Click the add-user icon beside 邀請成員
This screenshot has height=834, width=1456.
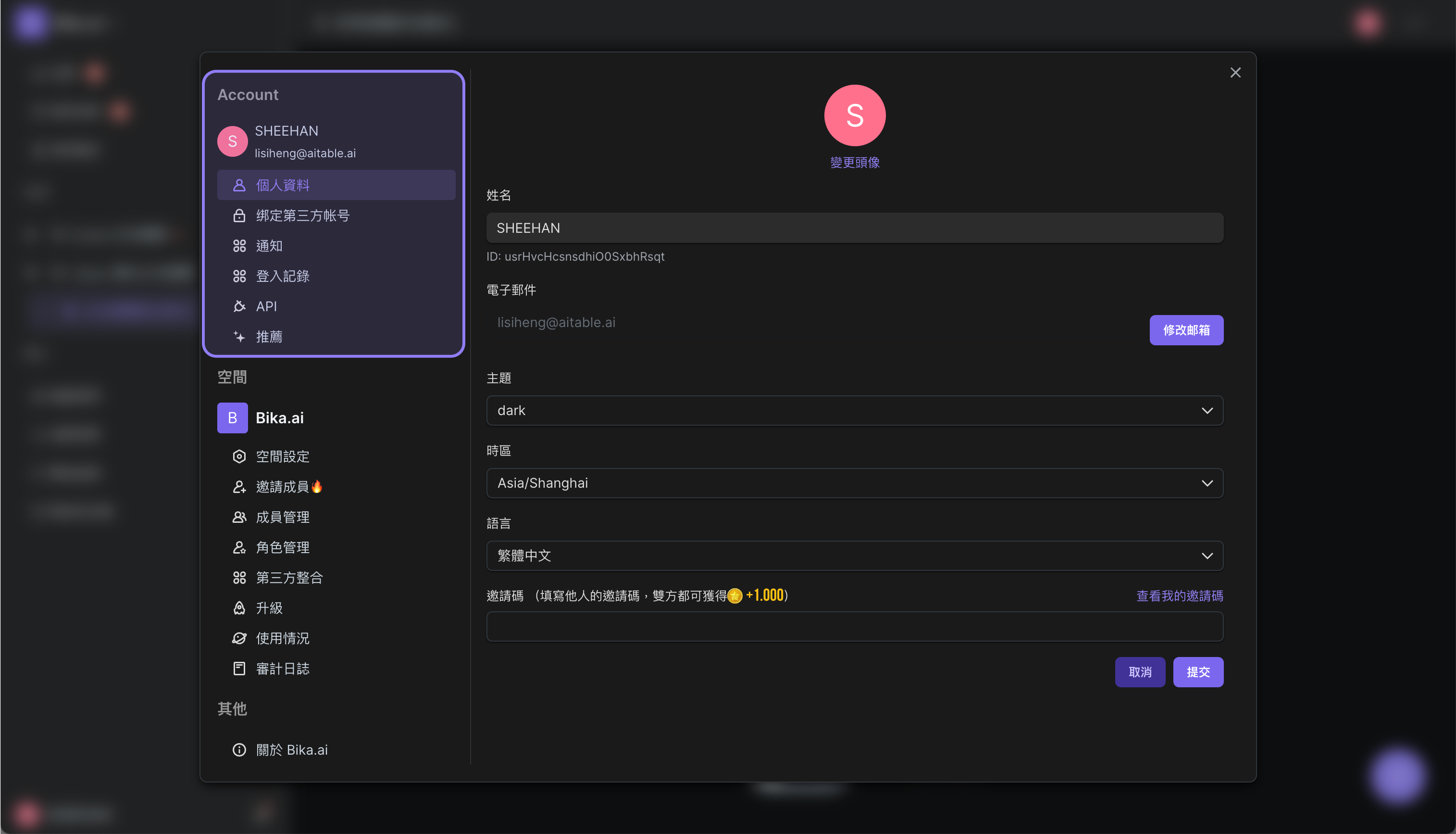(239, 487)
